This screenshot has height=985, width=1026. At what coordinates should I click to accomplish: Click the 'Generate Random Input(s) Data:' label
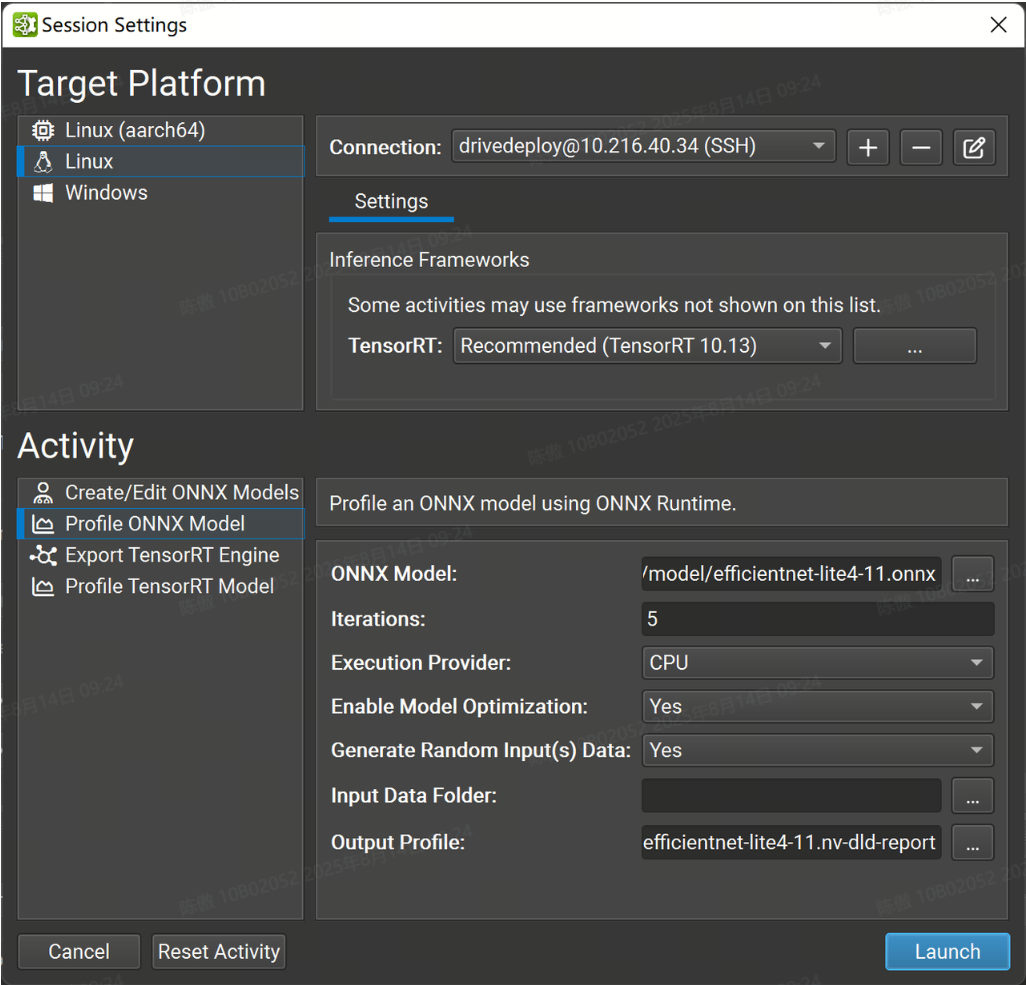481,751
